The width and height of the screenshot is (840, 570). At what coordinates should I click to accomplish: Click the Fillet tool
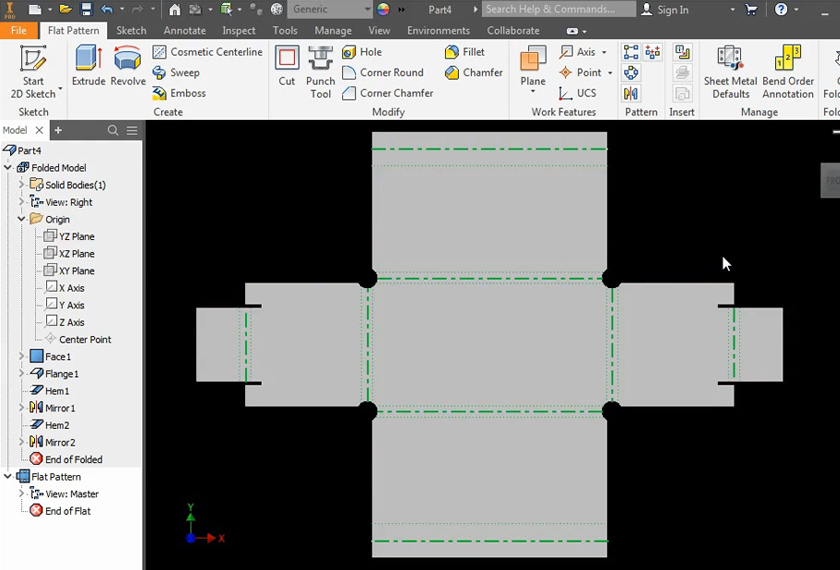[465, 52]
